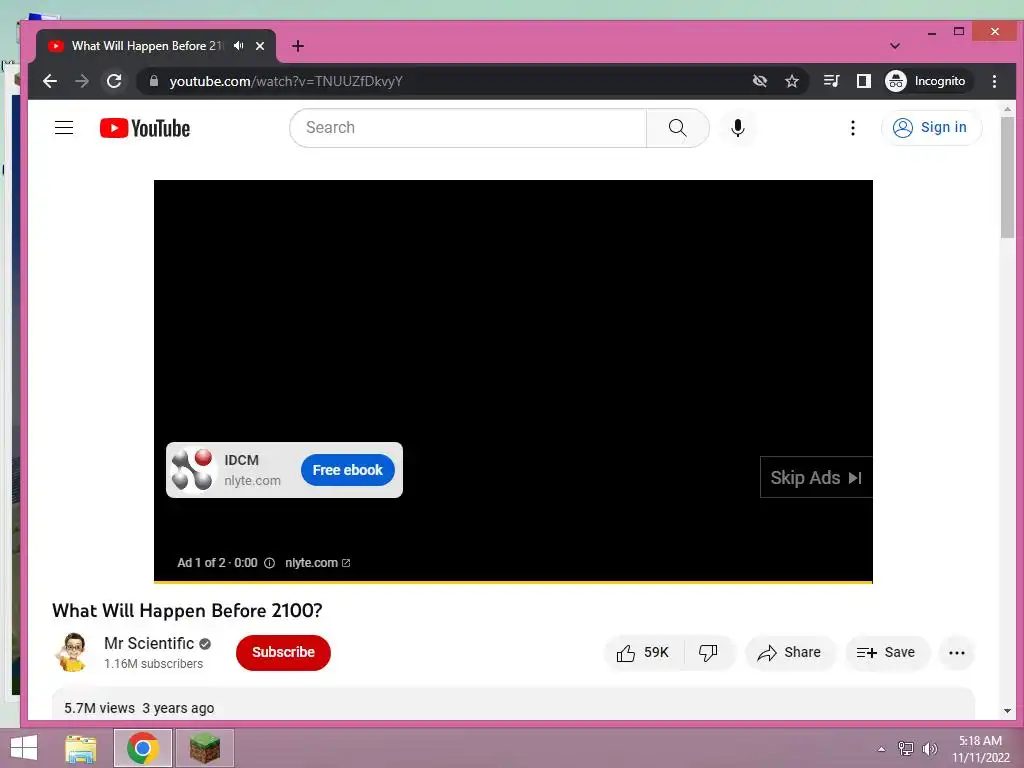
Task: Open Chrome side panel
Action: click(863, 81)
